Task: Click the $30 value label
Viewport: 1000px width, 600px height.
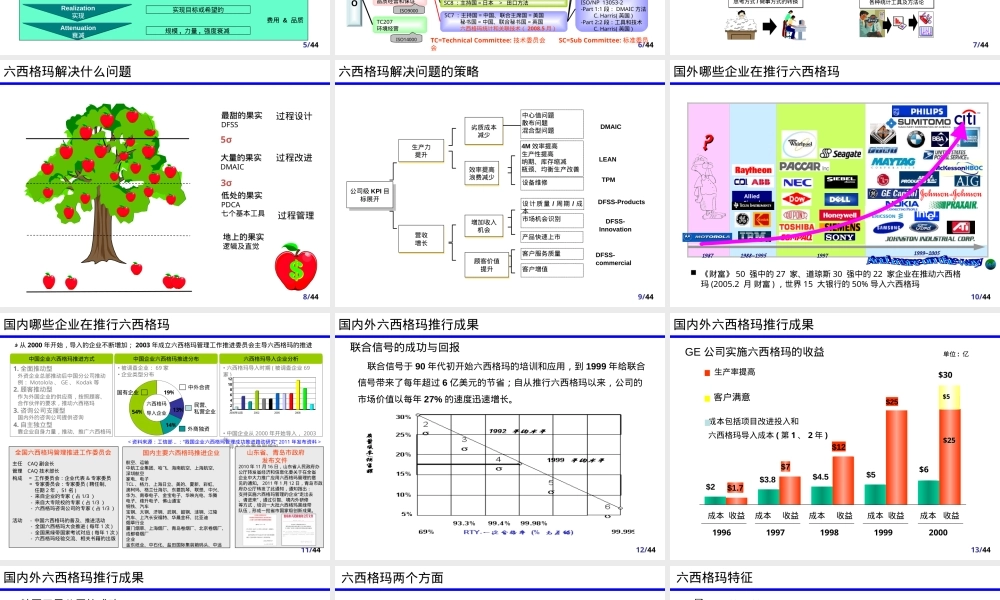Action: (946, 375)
